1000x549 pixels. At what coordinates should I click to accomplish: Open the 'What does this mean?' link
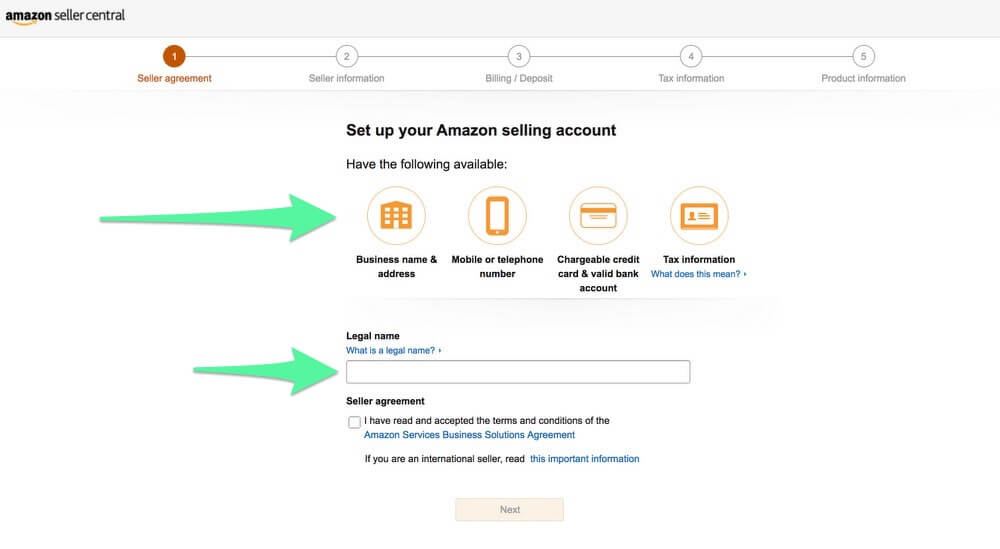pyautogui.click(x=698, y=274)
